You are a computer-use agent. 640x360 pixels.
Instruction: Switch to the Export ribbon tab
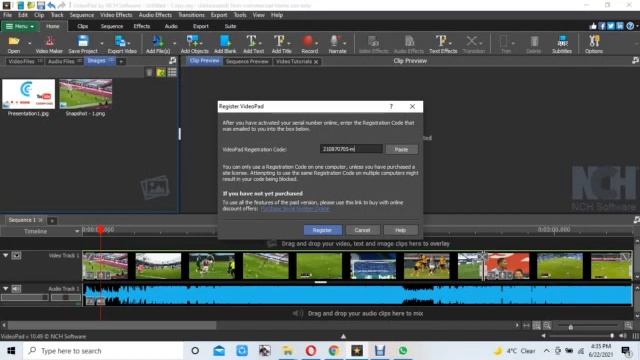tap(200, 26)
